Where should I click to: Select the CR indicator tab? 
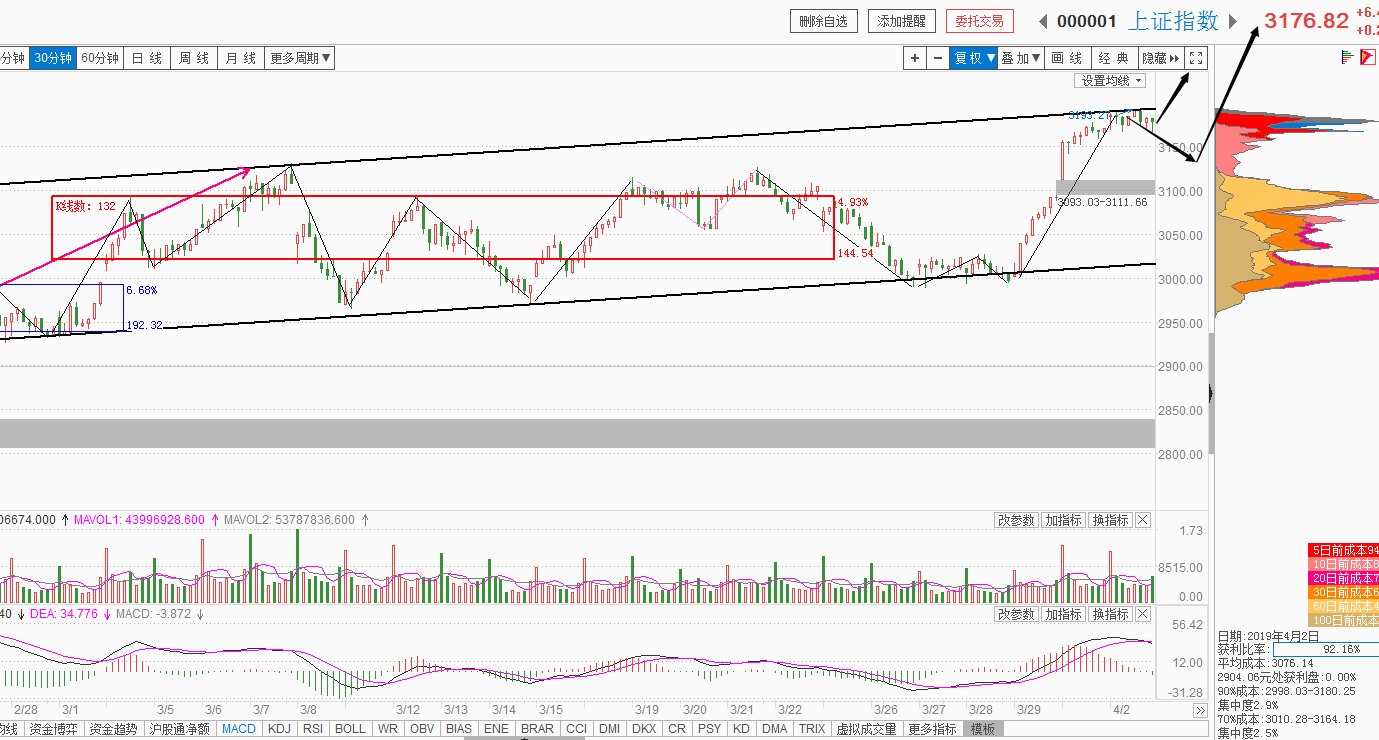point(677,729)
